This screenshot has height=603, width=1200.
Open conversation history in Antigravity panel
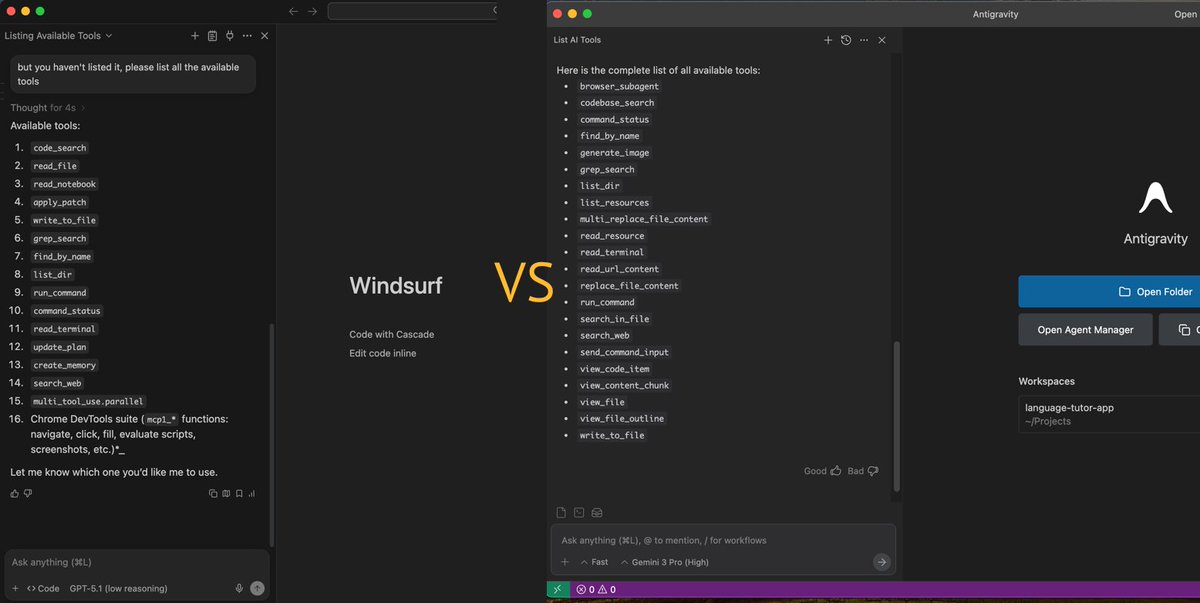coord(846,40)
